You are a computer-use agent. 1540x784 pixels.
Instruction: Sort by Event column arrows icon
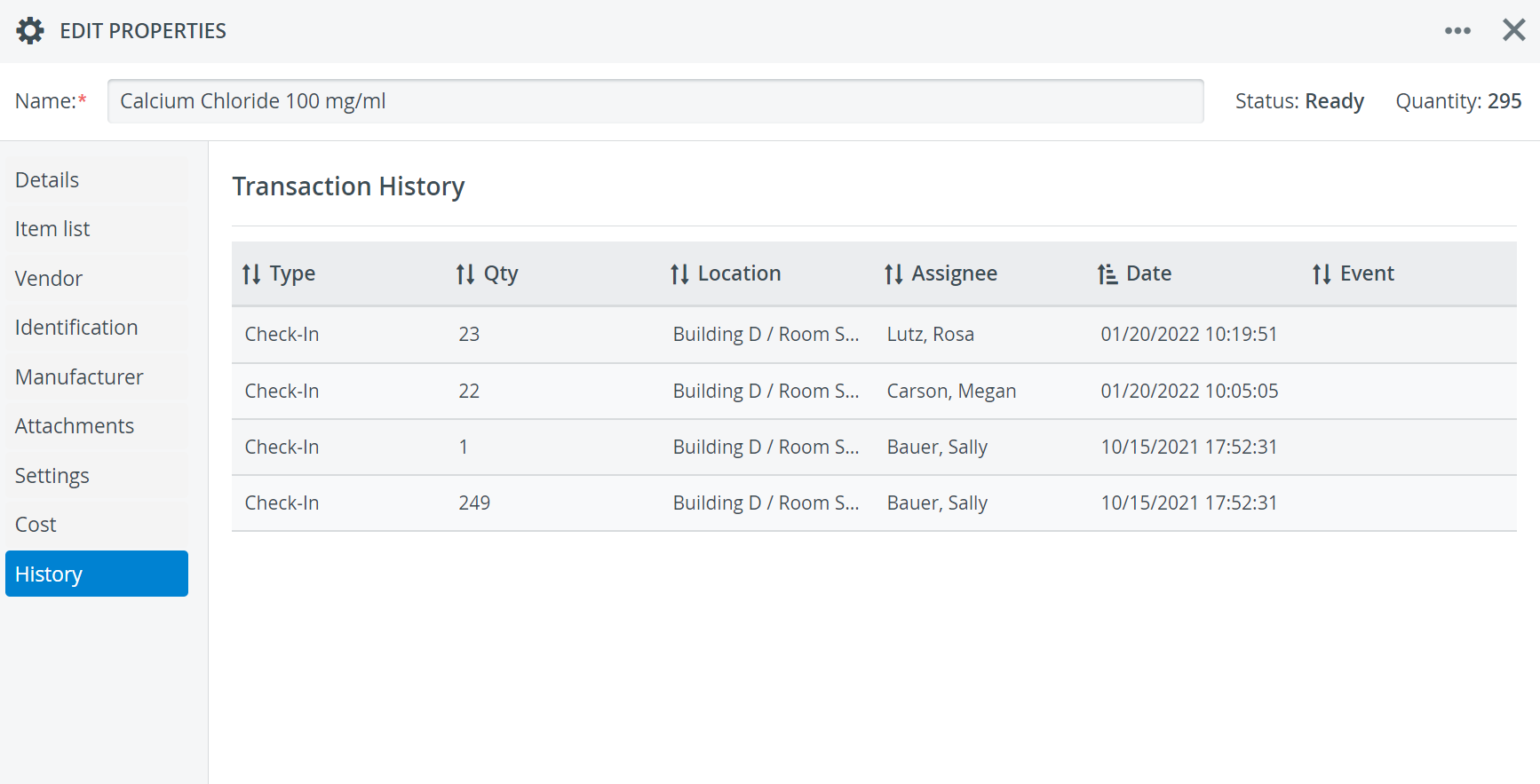tap(1322, 274)
